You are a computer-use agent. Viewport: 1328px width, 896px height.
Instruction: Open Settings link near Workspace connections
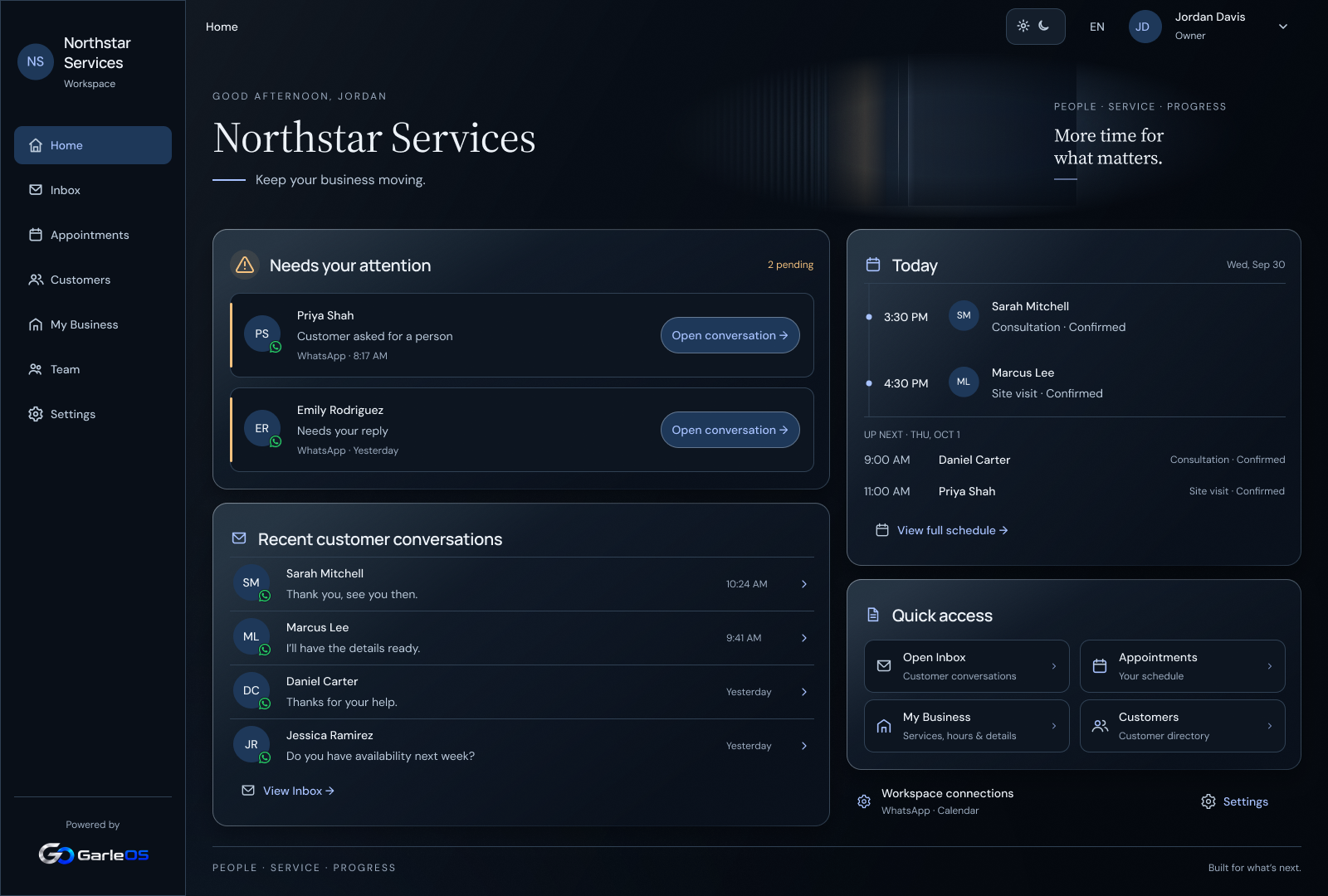(1235, 801)
